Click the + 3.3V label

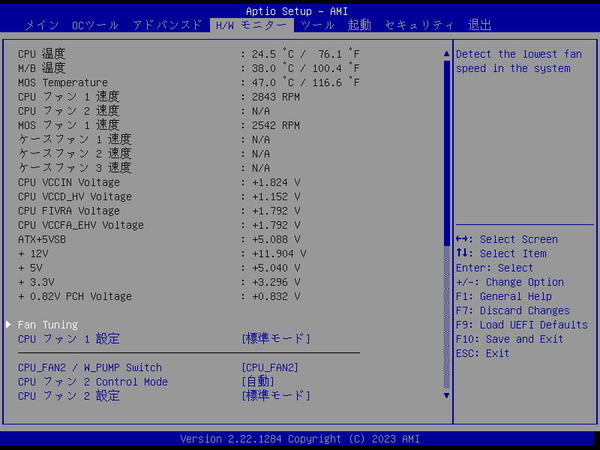36,282
